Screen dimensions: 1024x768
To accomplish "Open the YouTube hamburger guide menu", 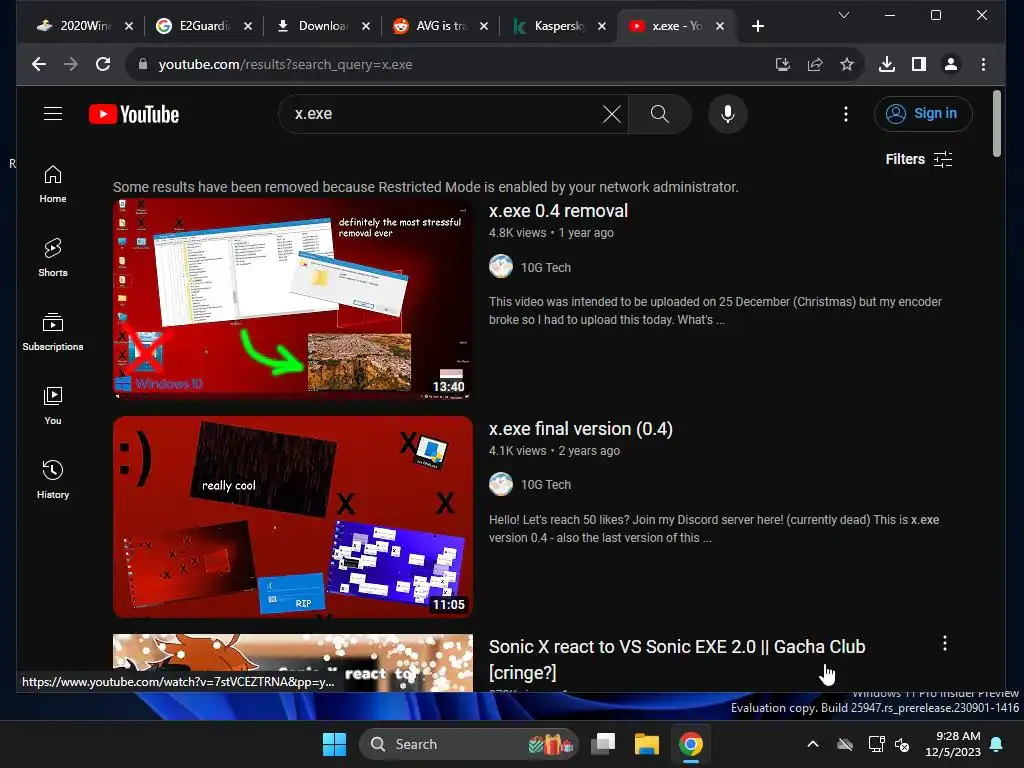I will click(x=53, y=114).
